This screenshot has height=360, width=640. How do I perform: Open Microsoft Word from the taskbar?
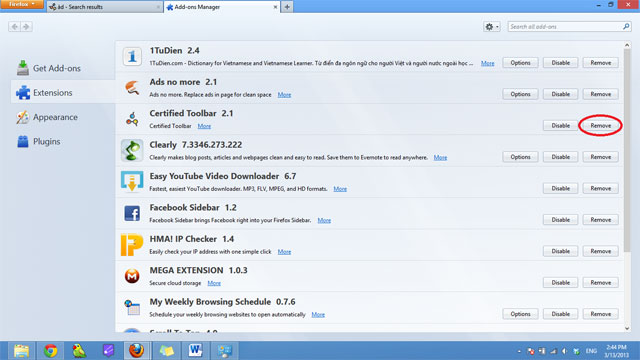click(x=196, y=351)
